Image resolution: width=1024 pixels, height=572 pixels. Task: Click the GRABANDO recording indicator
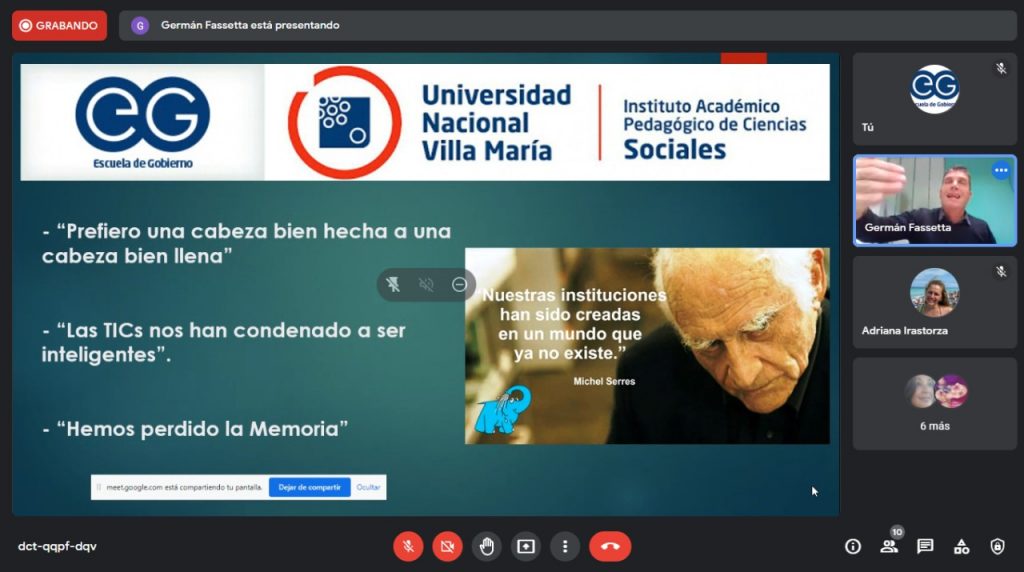(x=59, y=25)
